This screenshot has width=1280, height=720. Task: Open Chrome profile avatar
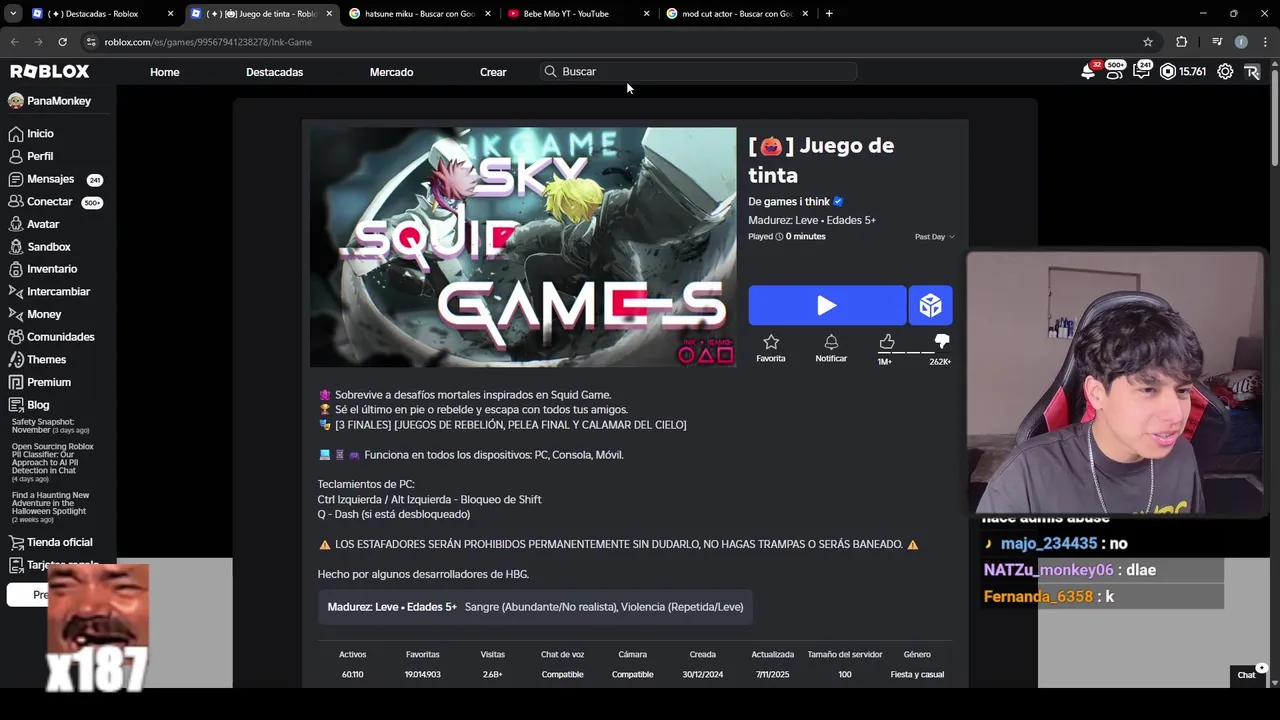[x=1241, y=42]
